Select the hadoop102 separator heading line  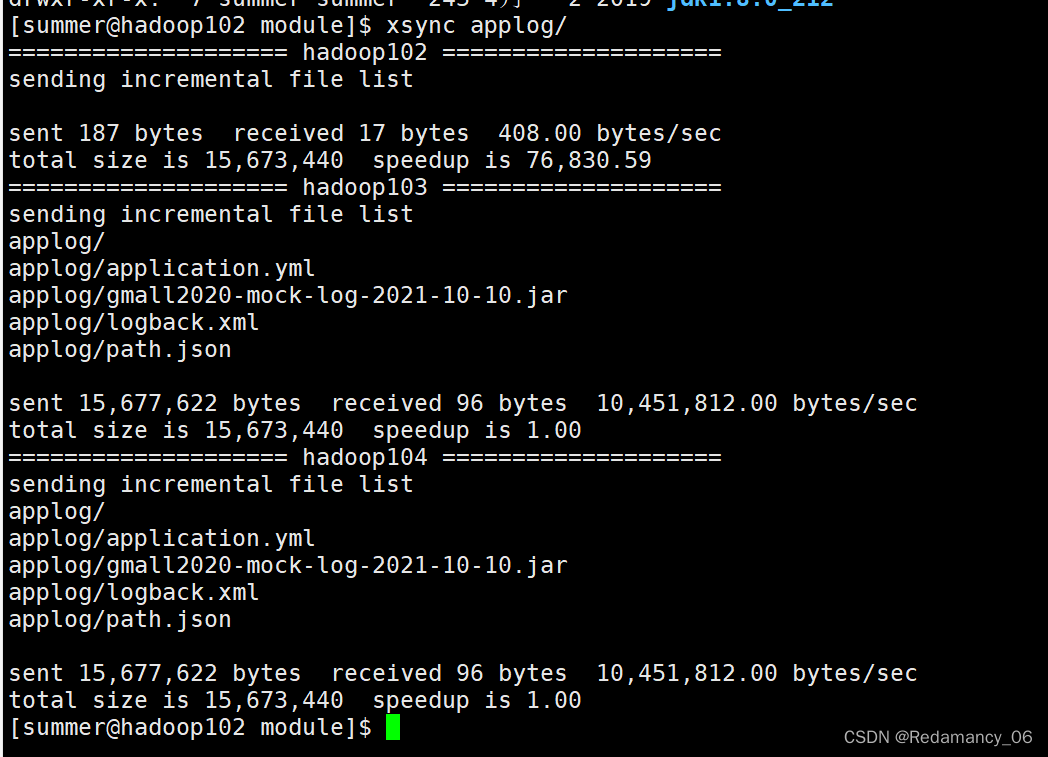coord(365,53)
